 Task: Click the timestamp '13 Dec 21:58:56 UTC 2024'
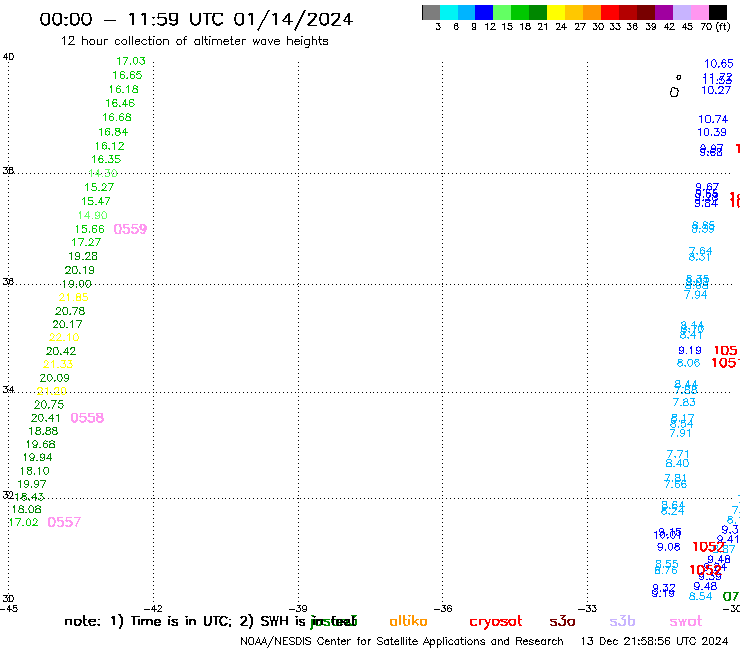654,642
